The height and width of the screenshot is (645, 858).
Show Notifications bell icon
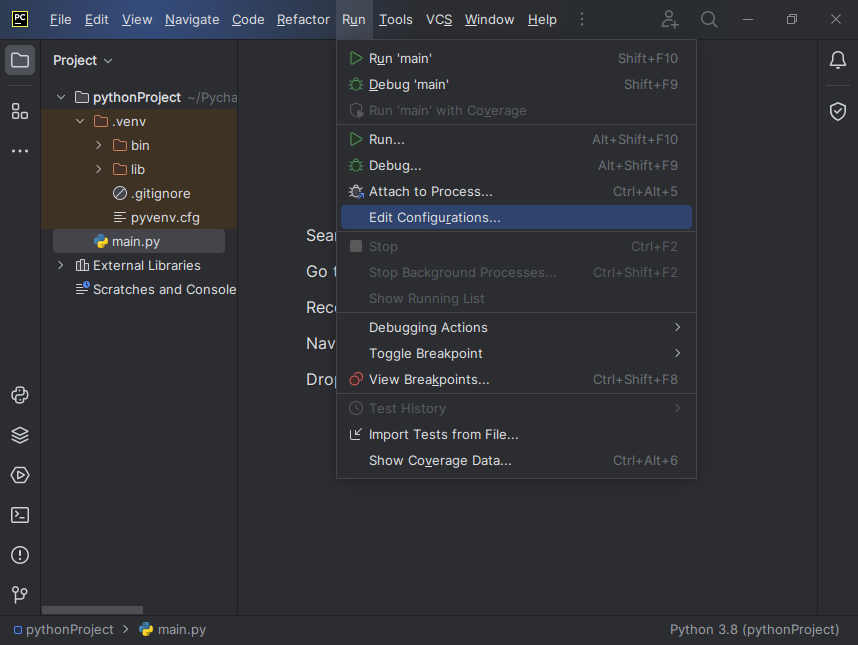pyautogui.click(x=838, y=60)
